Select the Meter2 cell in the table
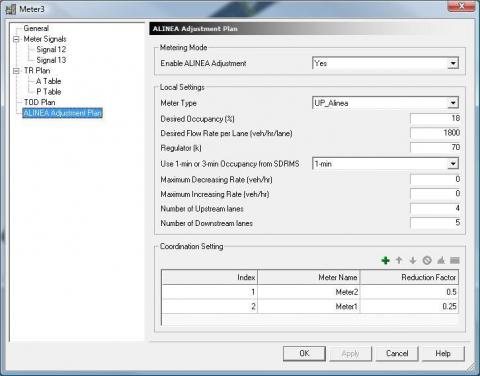 (x=309, y=292)
